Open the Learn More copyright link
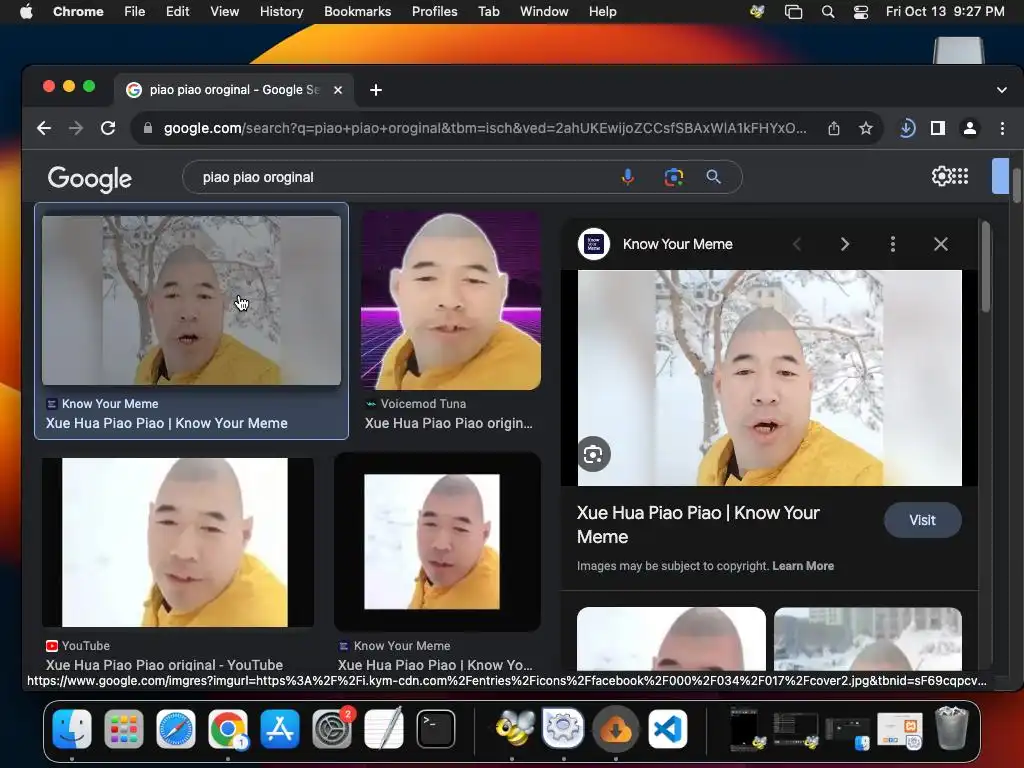Screen dimensions: 1024x768 [x=803, y=566]
